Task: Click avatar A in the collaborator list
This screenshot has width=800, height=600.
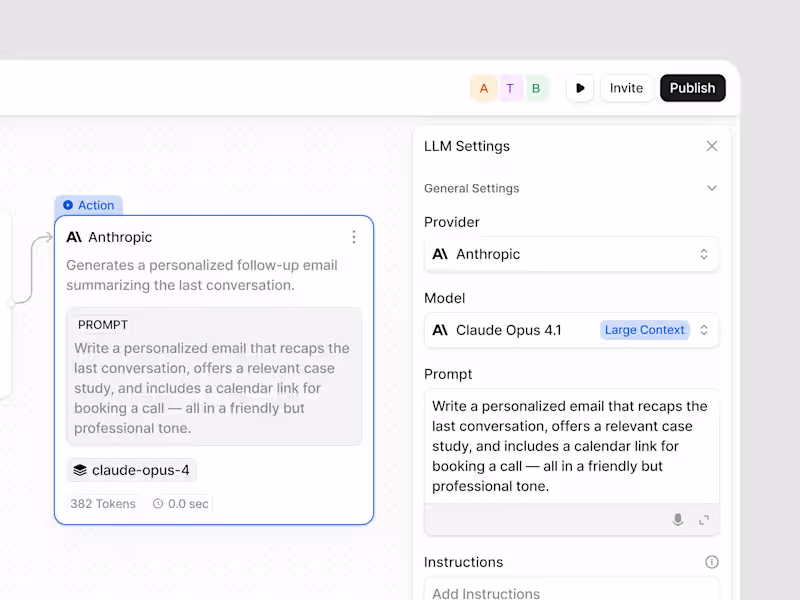Action: (x=483, y=88)
